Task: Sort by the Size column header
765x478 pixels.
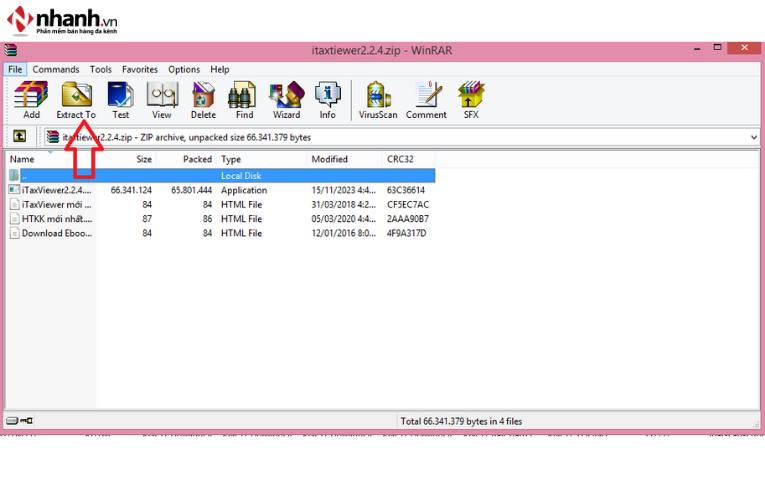Action: [x=126, y=159]
